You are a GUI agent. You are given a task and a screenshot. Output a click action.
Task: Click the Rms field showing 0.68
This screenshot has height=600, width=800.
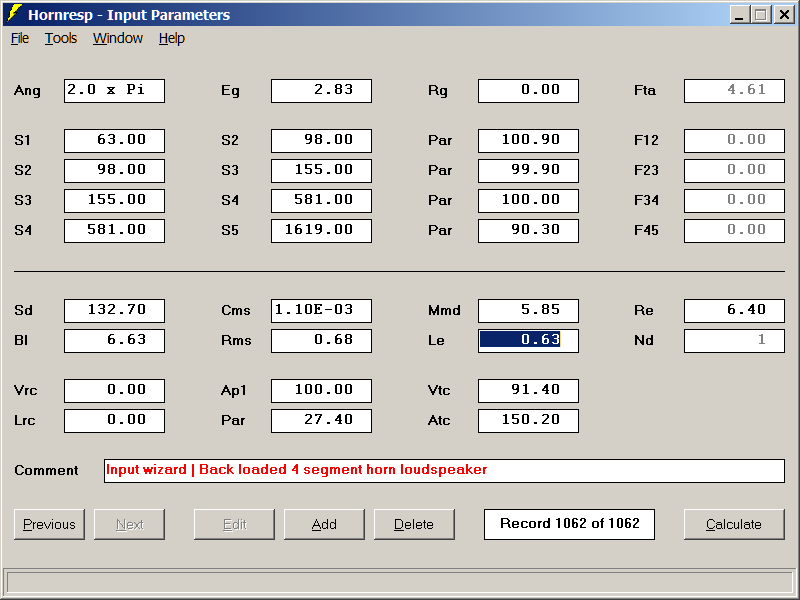[321, 341]
